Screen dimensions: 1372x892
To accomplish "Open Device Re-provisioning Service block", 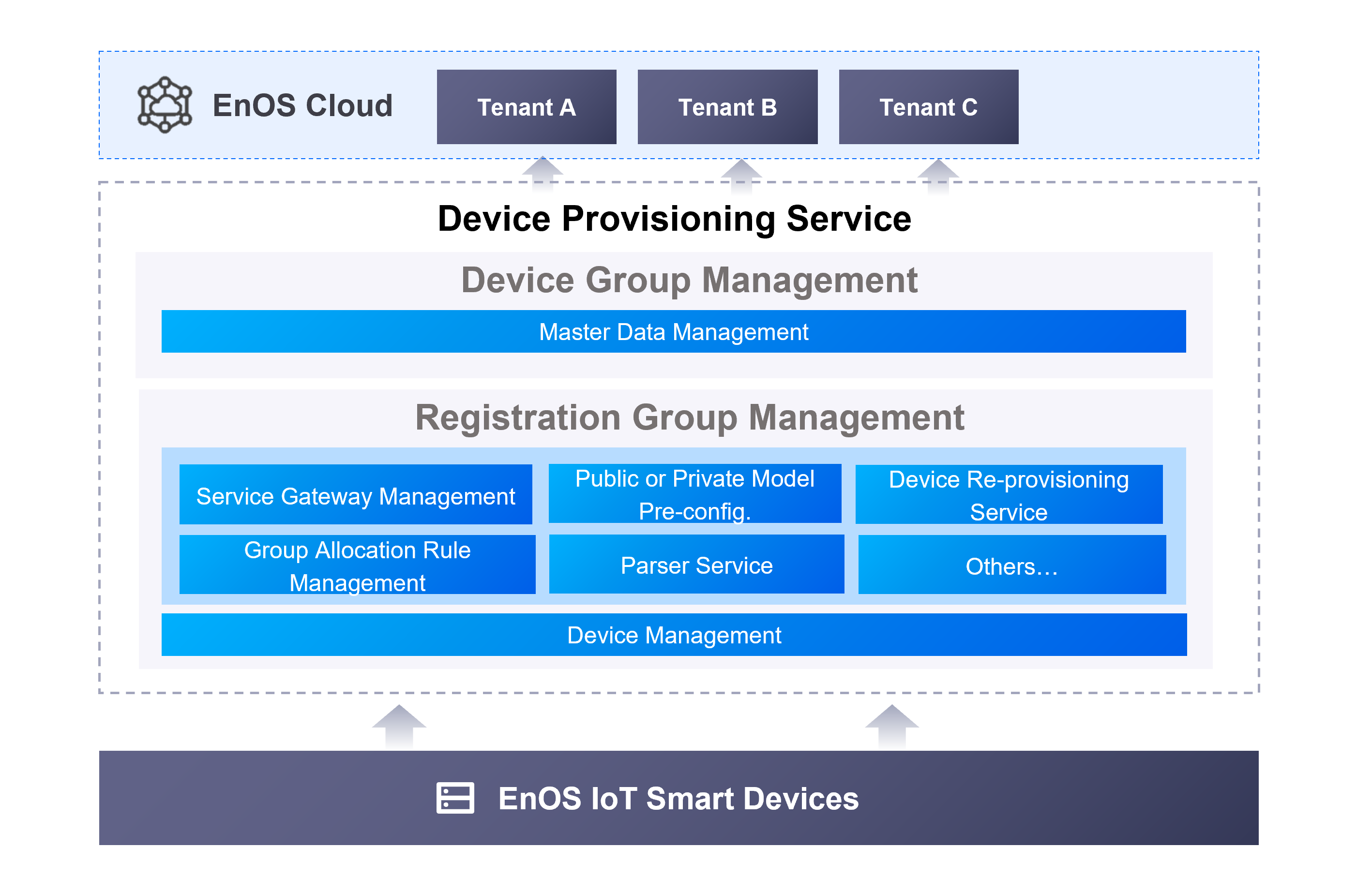I will [x=1009, y=494].
